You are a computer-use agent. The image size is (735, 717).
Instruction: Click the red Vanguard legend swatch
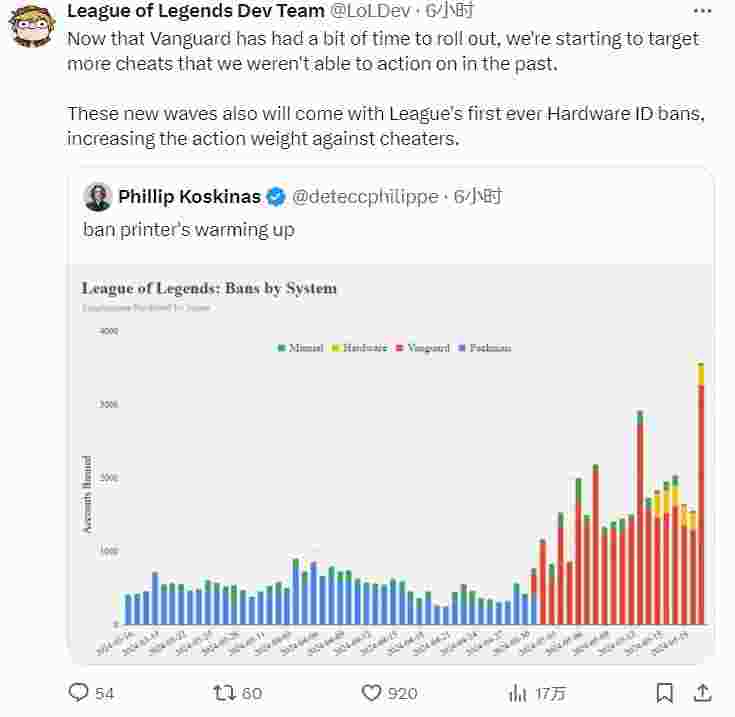(398, 348)
